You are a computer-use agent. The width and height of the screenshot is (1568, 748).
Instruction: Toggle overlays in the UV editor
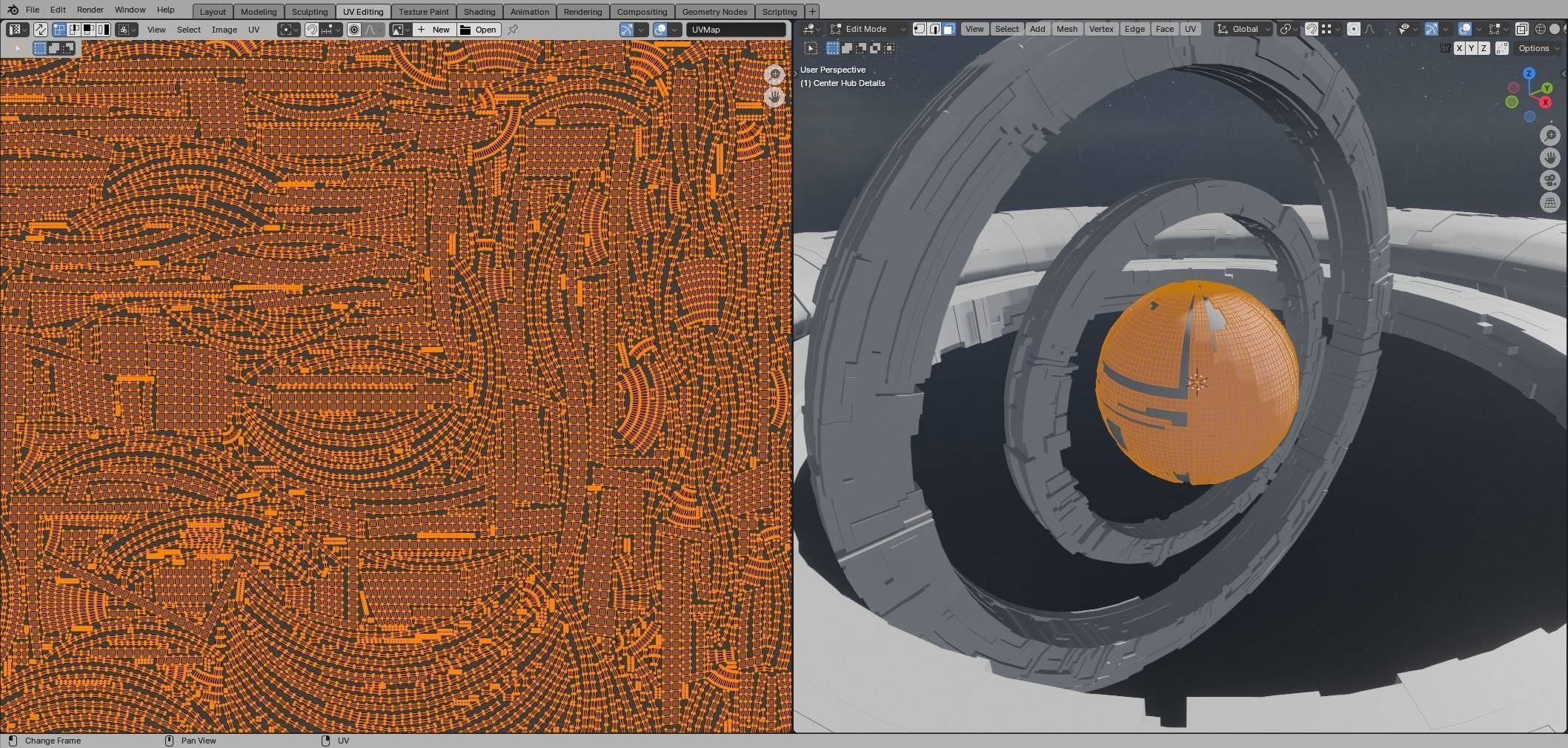[x=660, y=30]
